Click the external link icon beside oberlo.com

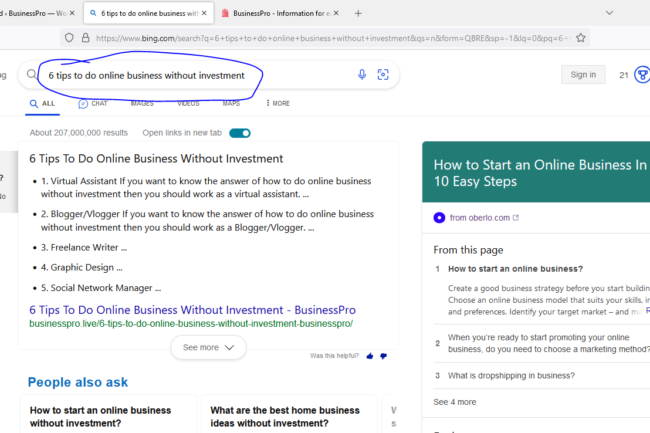point(516,218)
